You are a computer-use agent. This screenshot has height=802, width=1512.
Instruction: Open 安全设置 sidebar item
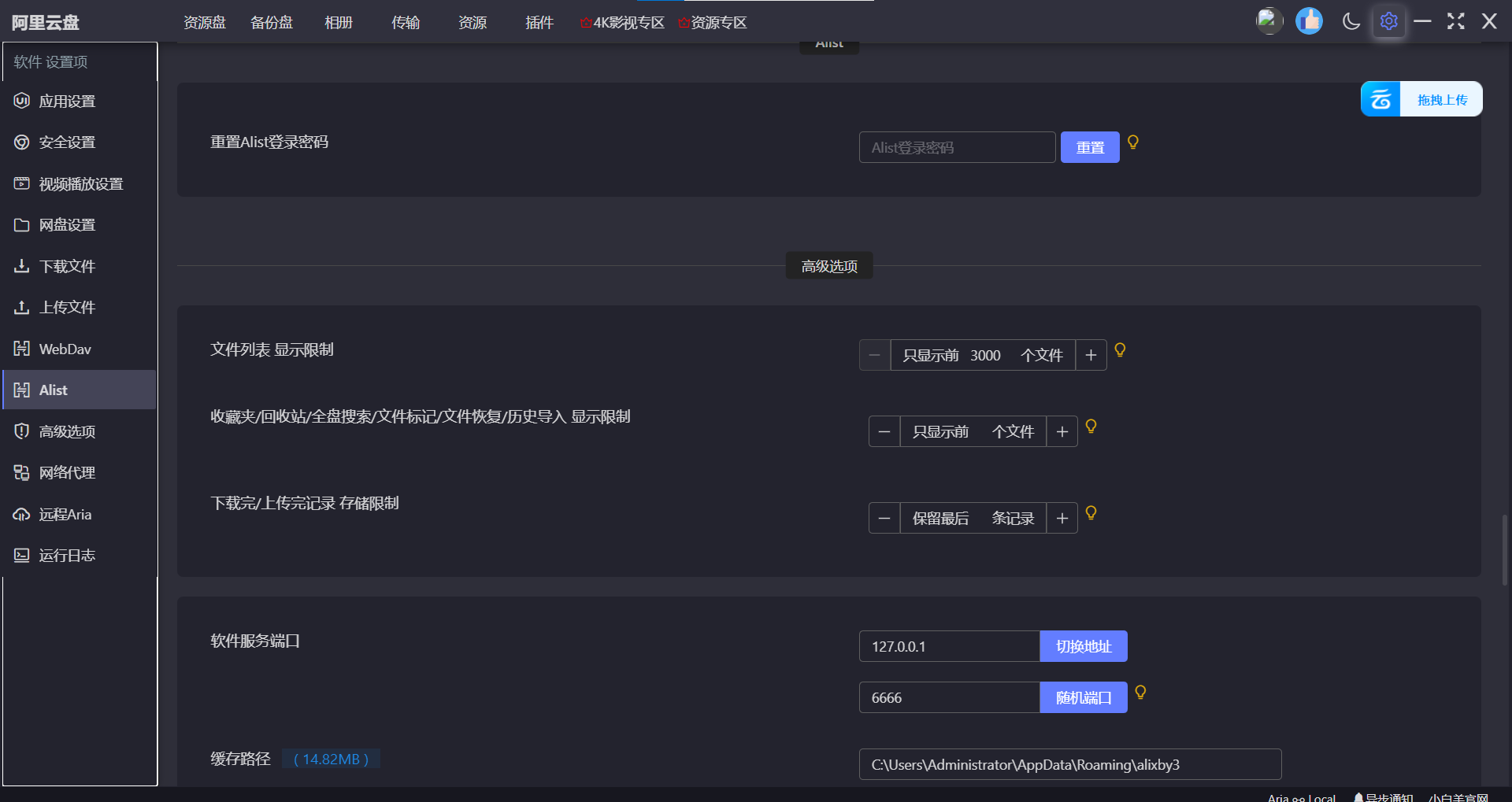tap(79, 142)
